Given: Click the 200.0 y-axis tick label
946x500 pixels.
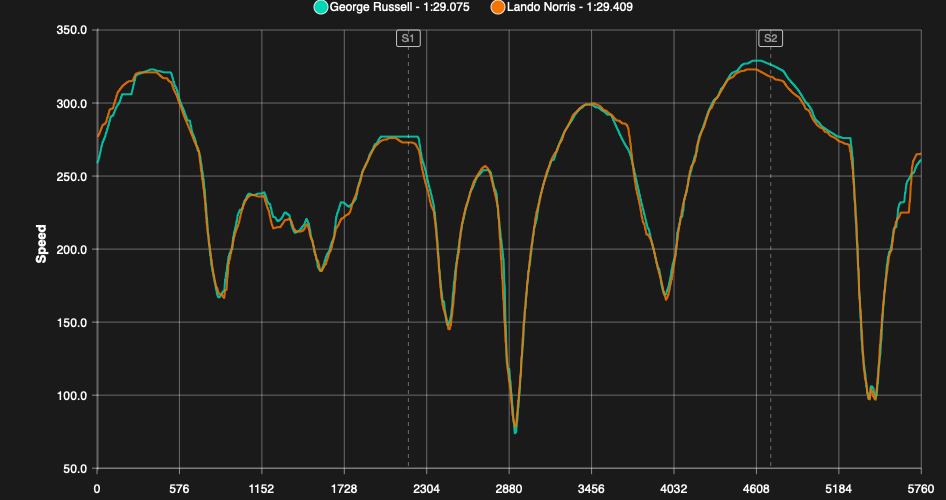Looking at the screenshot, I should (71, 250).
